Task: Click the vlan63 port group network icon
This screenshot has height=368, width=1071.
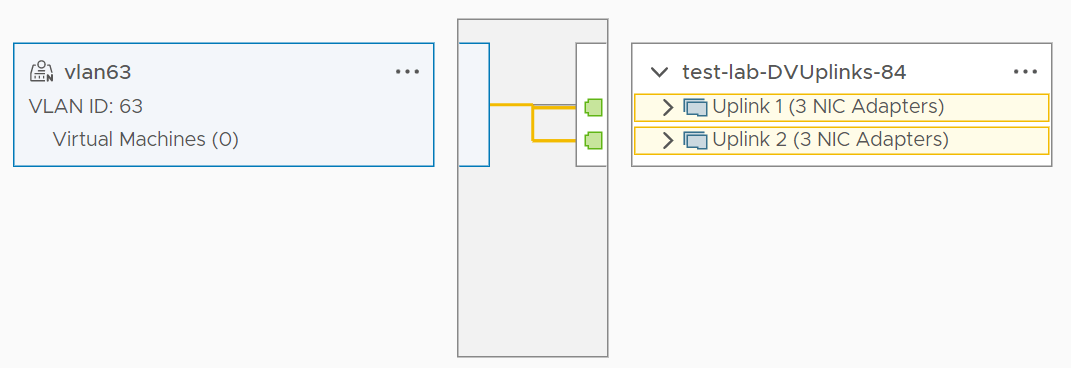Action: pyautogui.click(x=41, y=72)
